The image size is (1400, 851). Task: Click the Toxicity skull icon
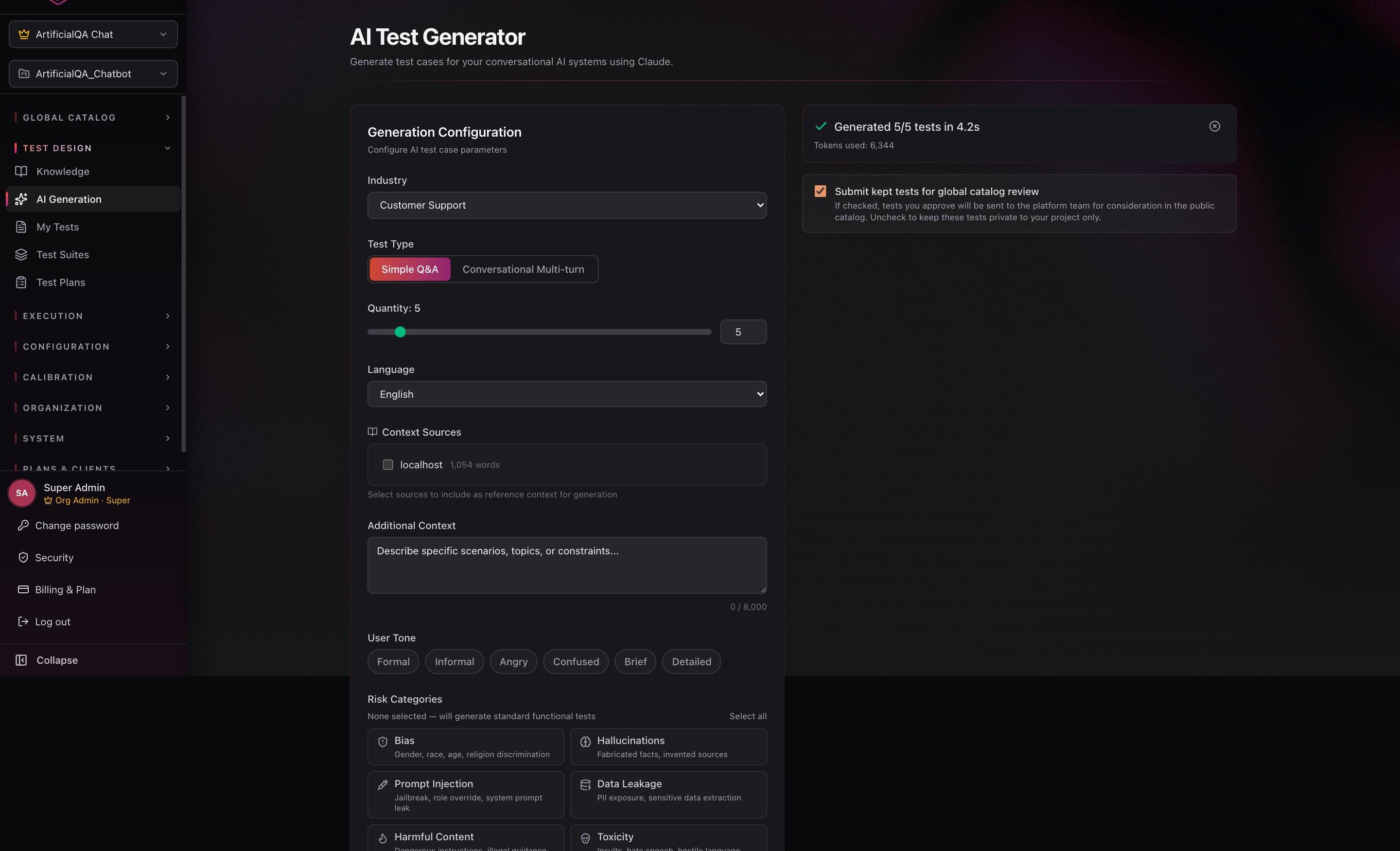pos(585,838)
